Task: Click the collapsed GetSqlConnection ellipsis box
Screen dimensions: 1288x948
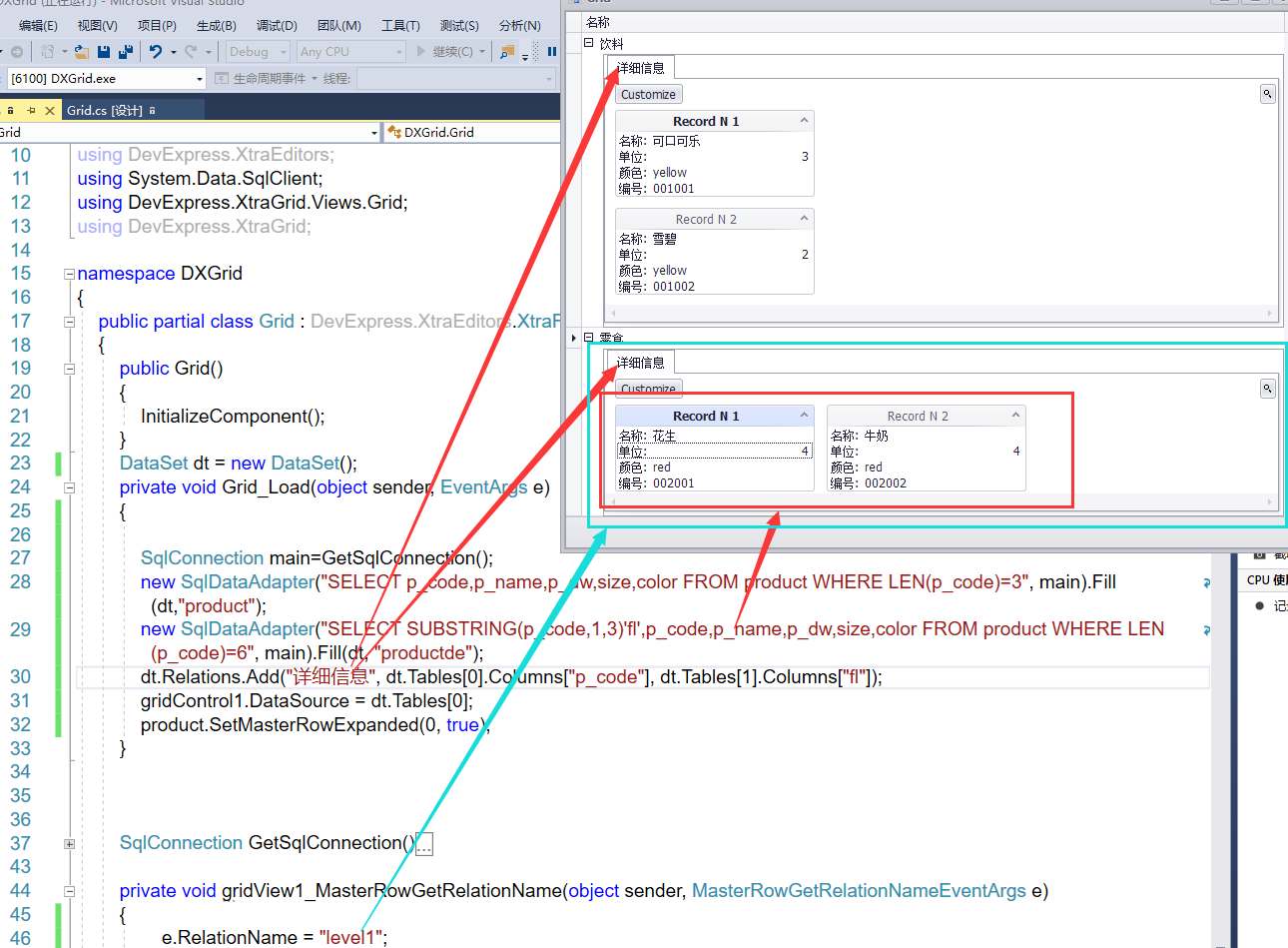Action: coord(423,843)
